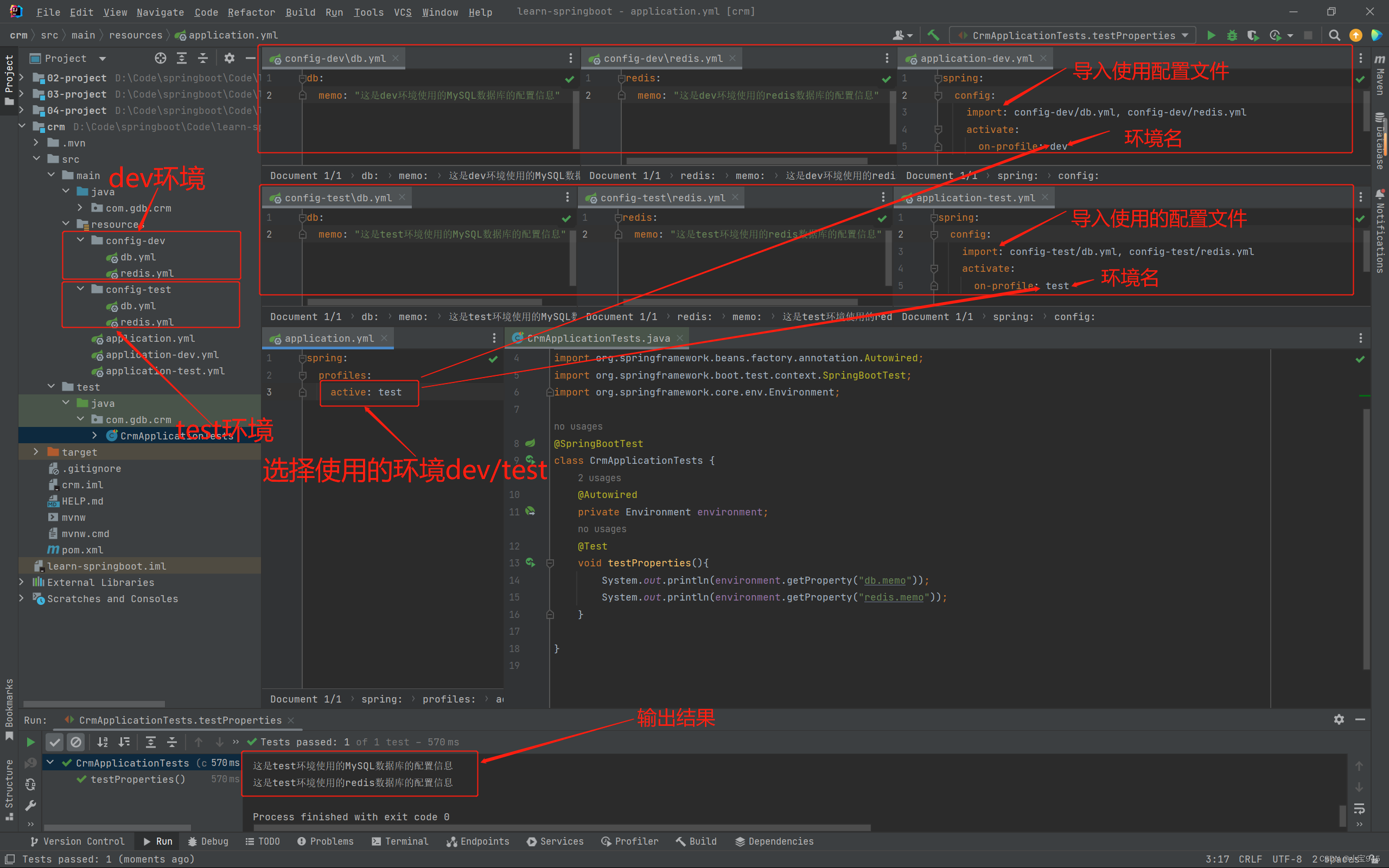Open Run panel wrench settings icon
Viewport: 1389px width, 868px height.
point(30,806)
